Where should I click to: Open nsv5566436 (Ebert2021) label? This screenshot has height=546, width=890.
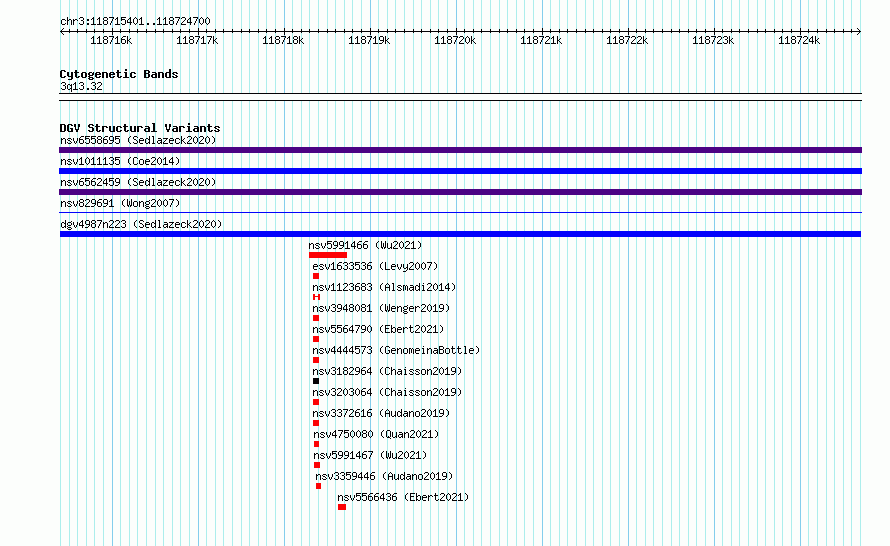[403, 497]
